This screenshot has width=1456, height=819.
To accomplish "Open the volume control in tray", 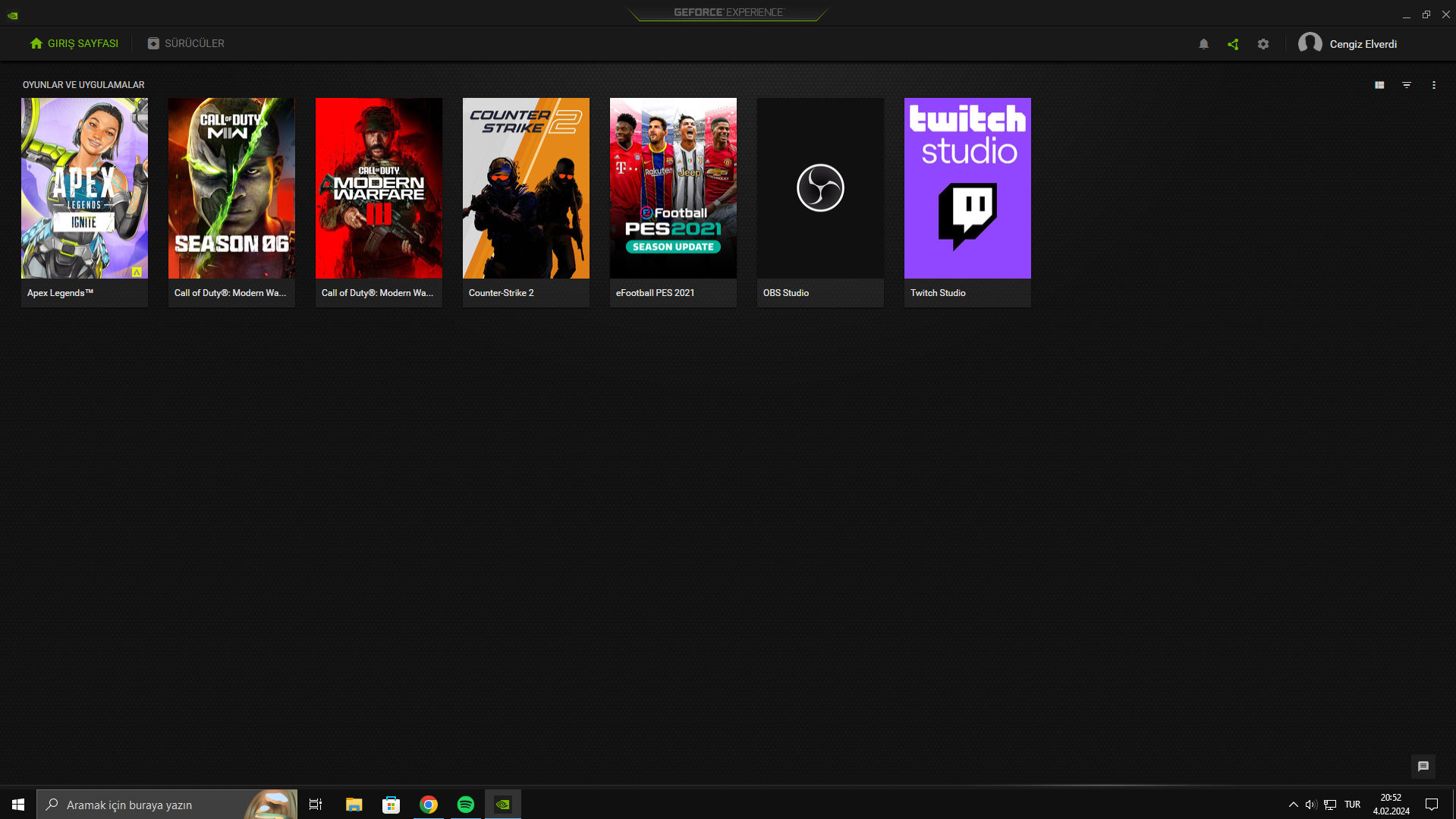I will [1310, 805].
